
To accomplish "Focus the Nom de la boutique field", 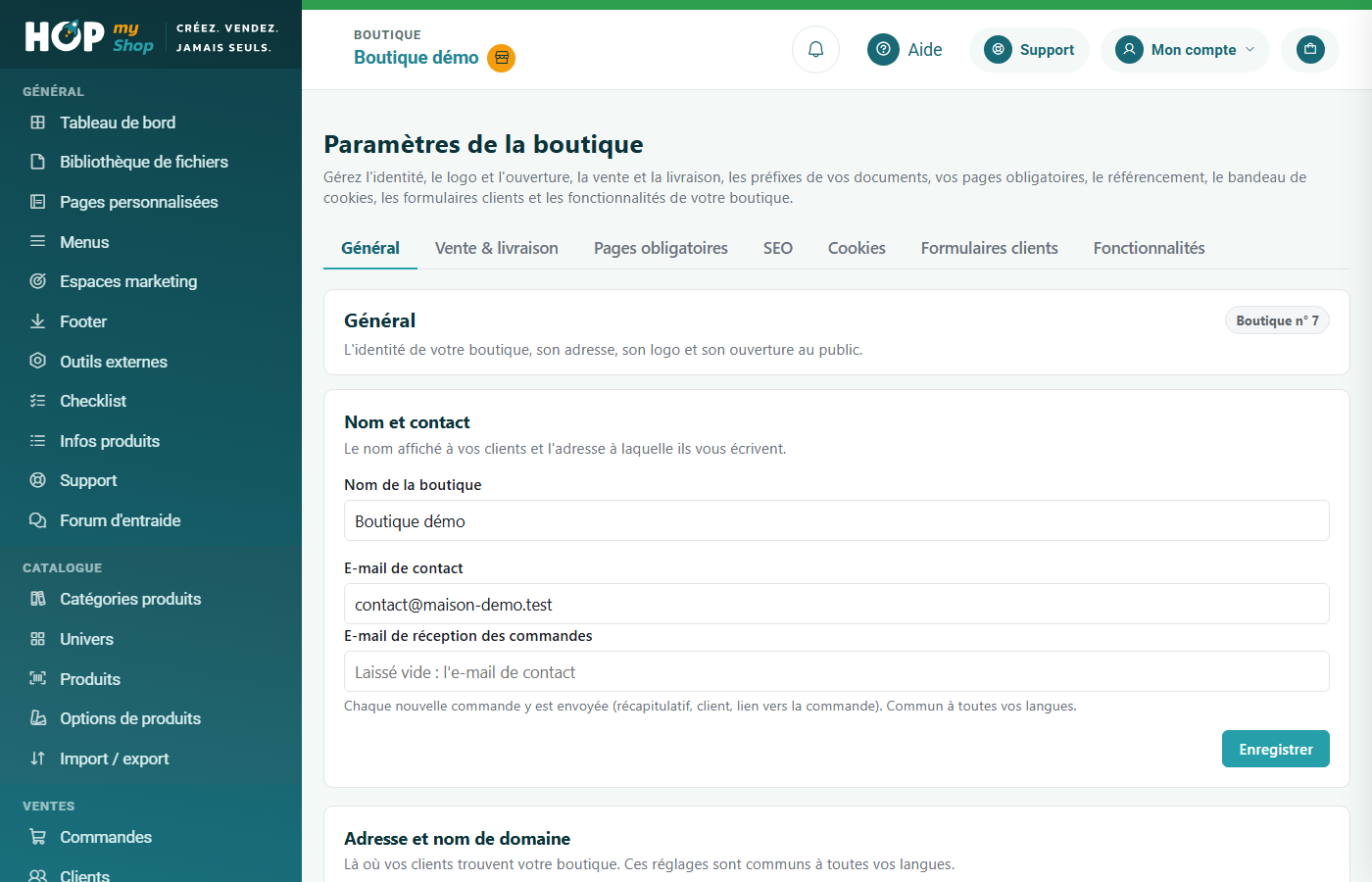I will point(837,520).
